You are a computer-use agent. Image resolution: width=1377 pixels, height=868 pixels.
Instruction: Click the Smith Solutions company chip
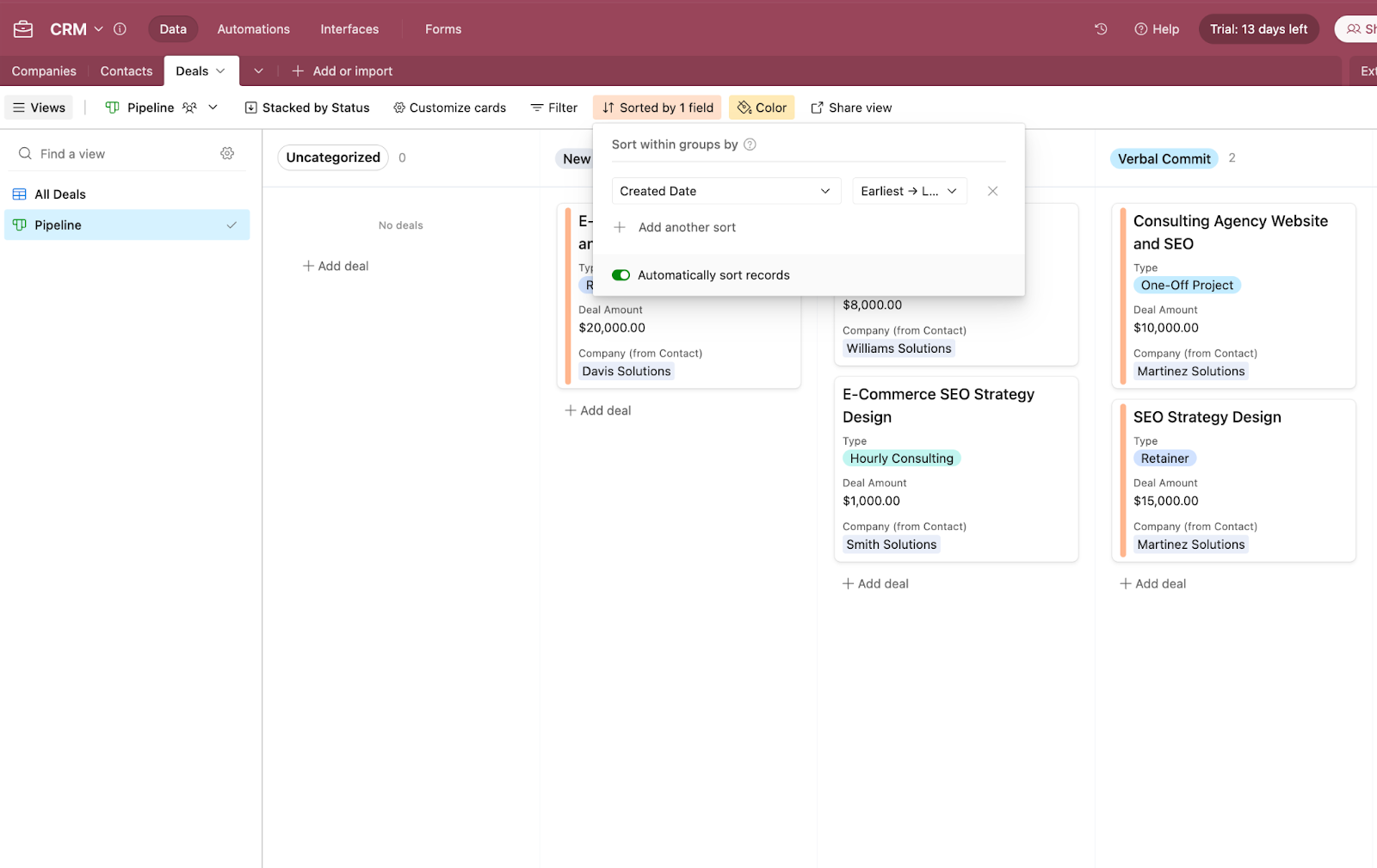pyautogui.click(x=892, y=545)
